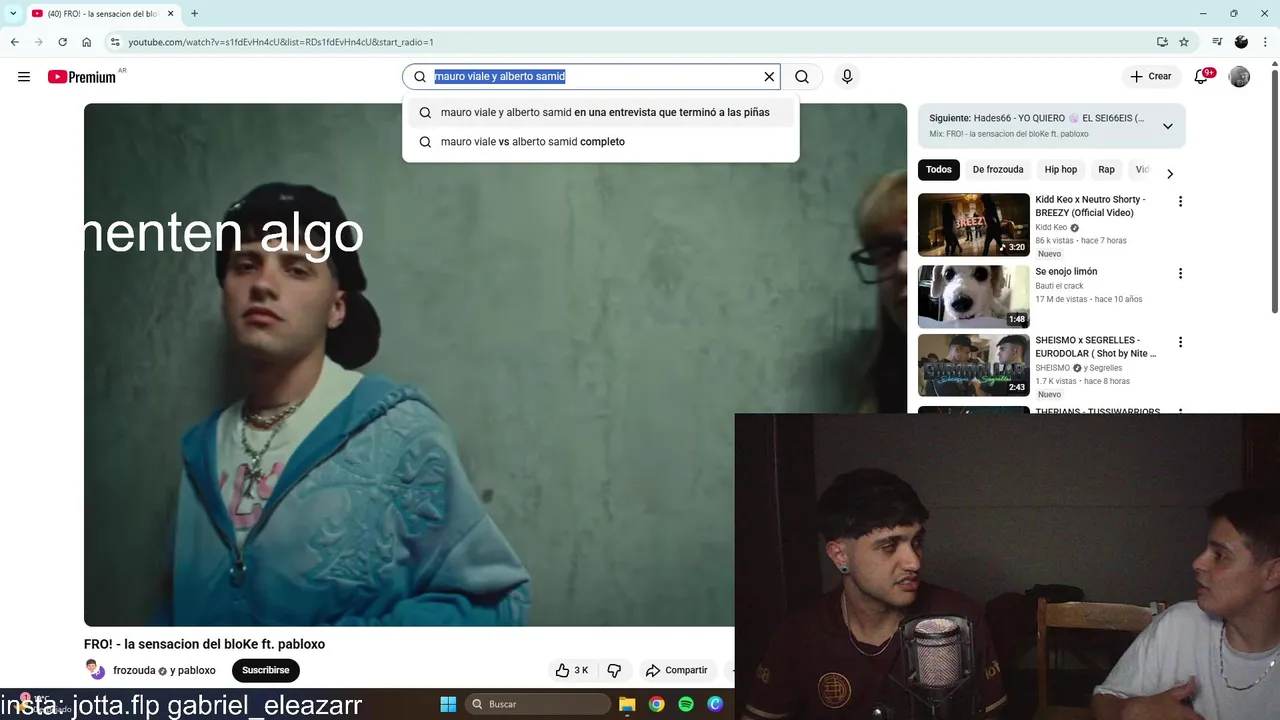Open the tab search dropdown arrow
1280x720 pixels.
pos(13,14)
